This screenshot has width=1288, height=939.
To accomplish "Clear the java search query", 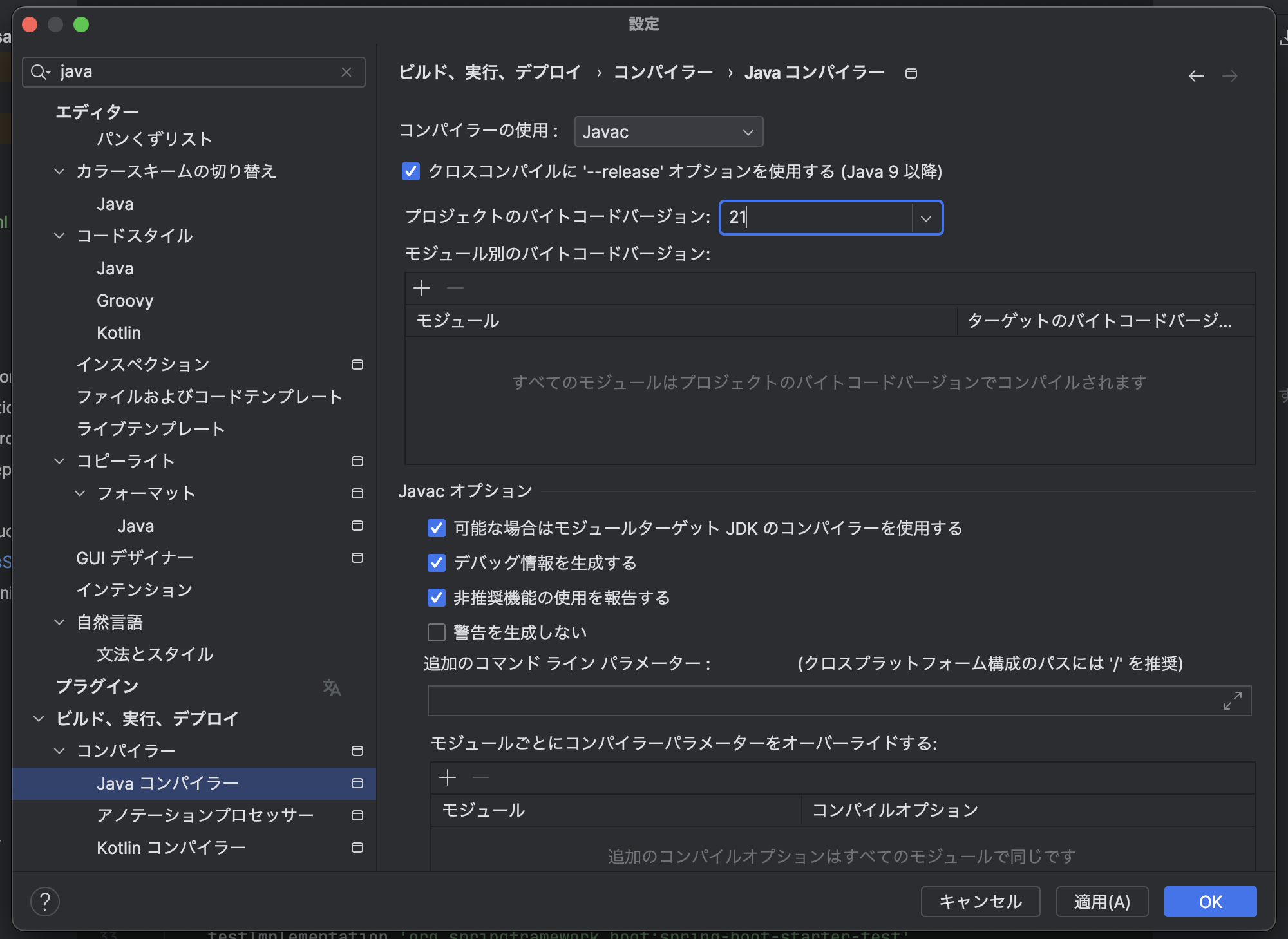I will coord(347,72).
